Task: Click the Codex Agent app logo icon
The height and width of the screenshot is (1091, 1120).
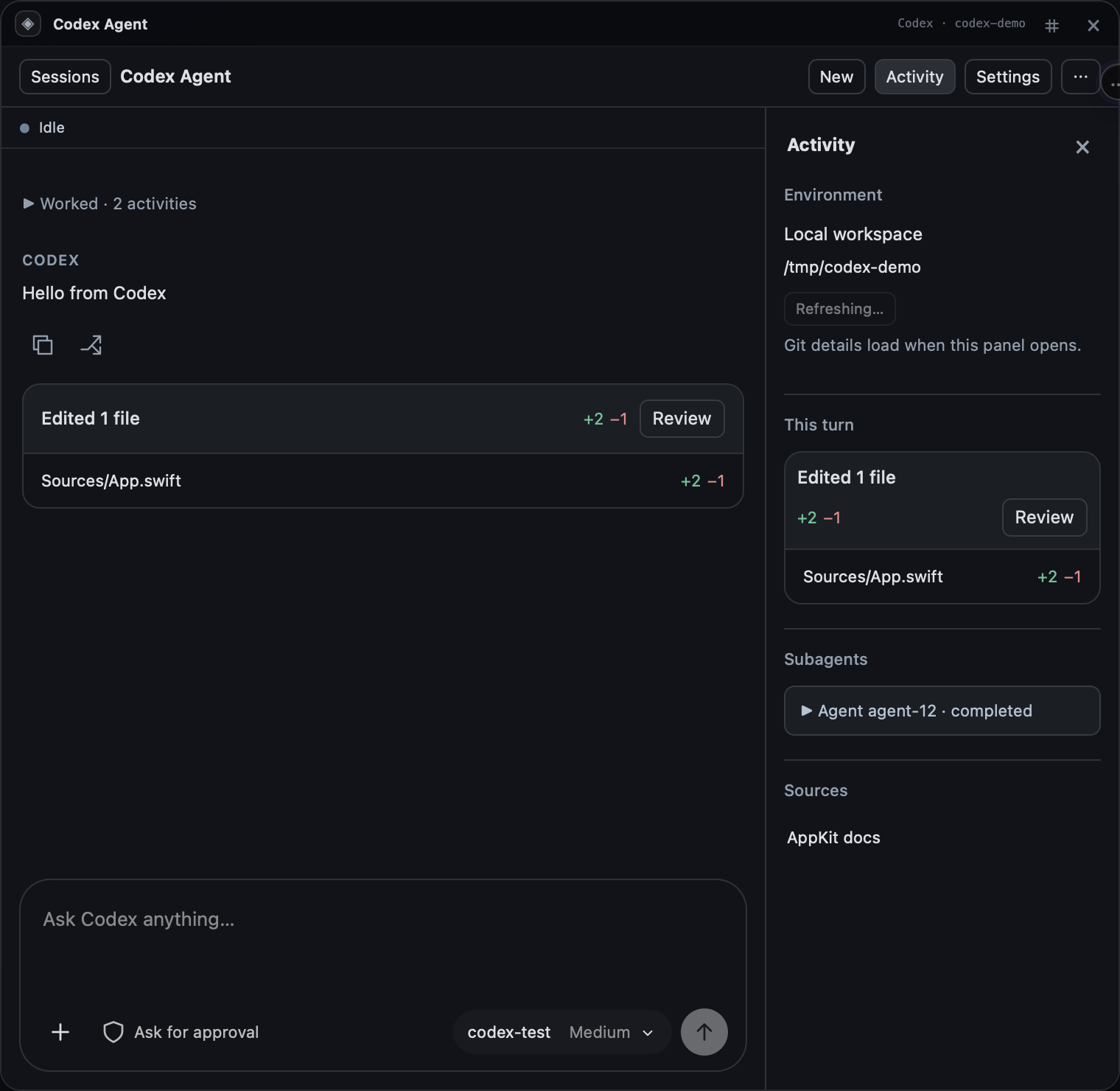Action: (28, 24)
